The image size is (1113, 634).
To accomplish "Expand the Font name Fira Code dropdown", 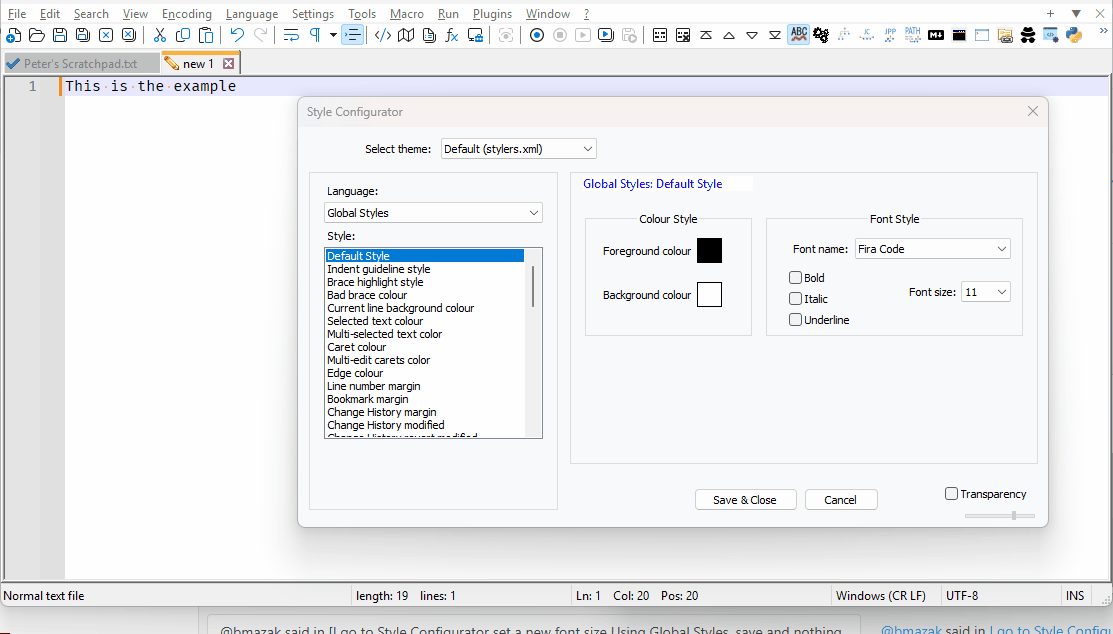I will 932,249.
